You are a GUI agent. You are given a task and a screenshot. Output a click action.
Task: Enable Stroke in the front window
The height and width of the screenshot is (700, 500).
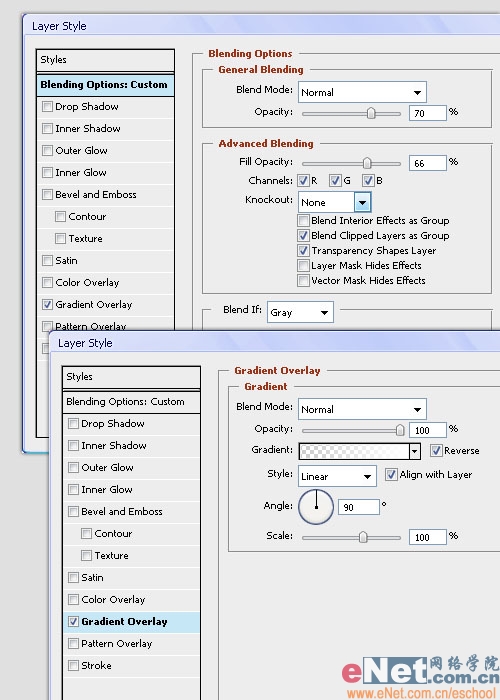[x=73, y=665]
